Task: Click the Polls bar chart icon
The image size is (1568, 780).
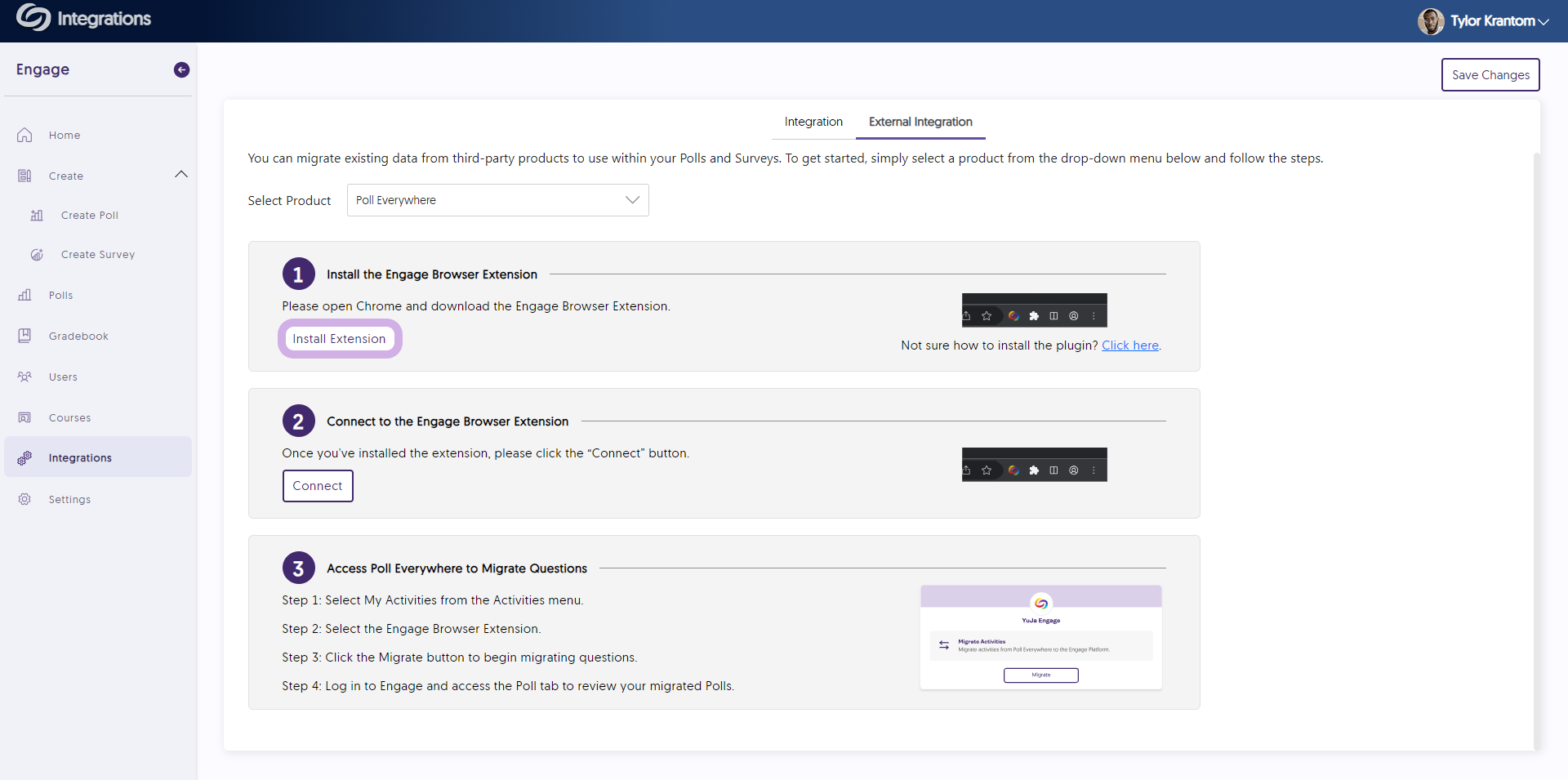Action: 24,295
